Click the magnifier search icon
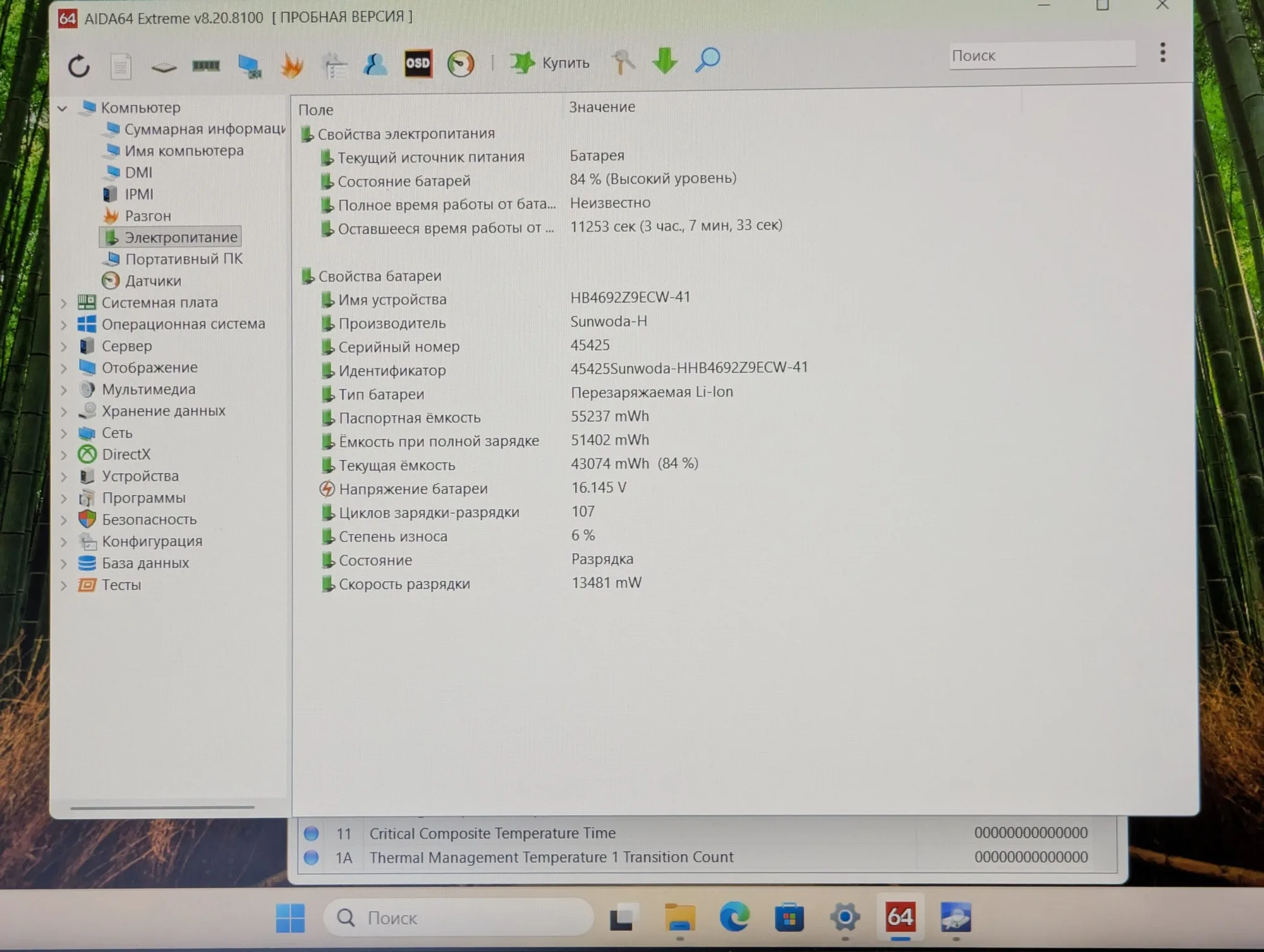 click(707, 60)
